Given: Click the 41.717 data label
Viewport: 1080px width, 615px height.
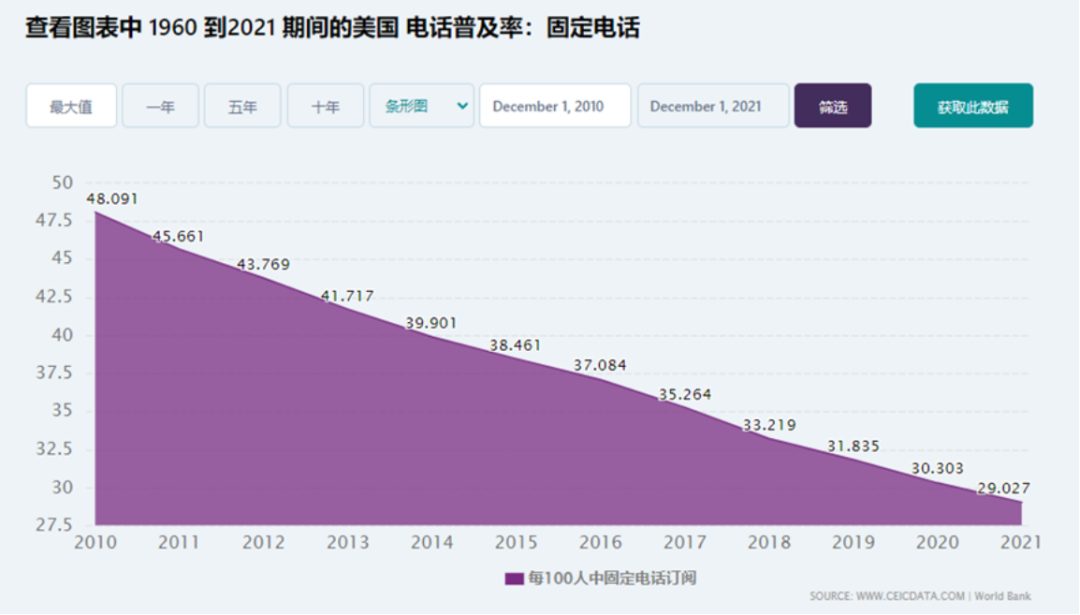Looking at the screenshot, I should point(347,296).
